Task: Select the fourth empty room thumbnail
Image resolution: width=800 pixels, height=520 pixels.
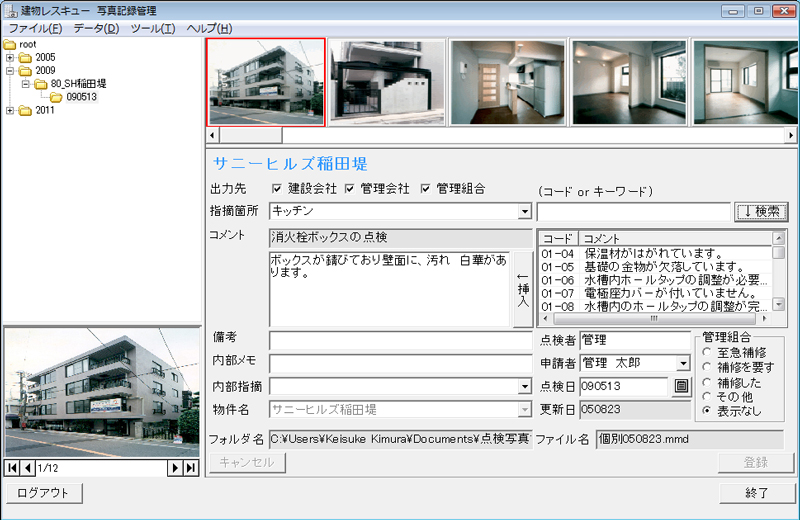Action: 630,82
